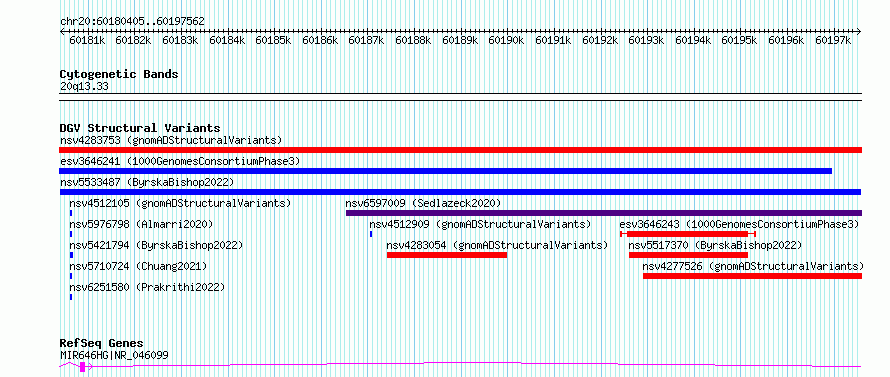Click the blue nsv5533487 variant bar
The width and height of the screenshot is (890, 377).
tap(460, 192)
